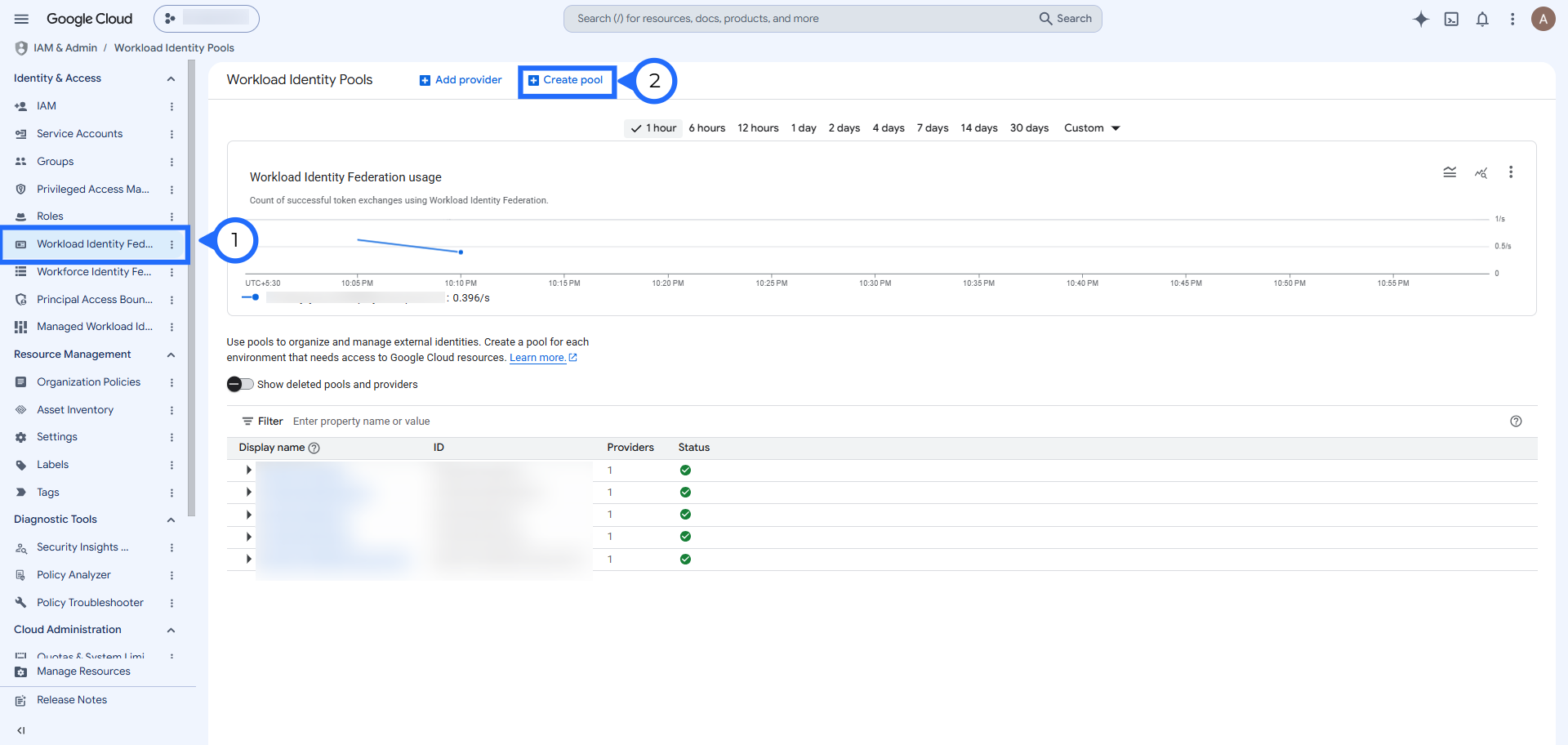The width and height of the screenshot is (1568, 745).
Task: Select the 1 hour time range
Action: click(x=653, y=128)
